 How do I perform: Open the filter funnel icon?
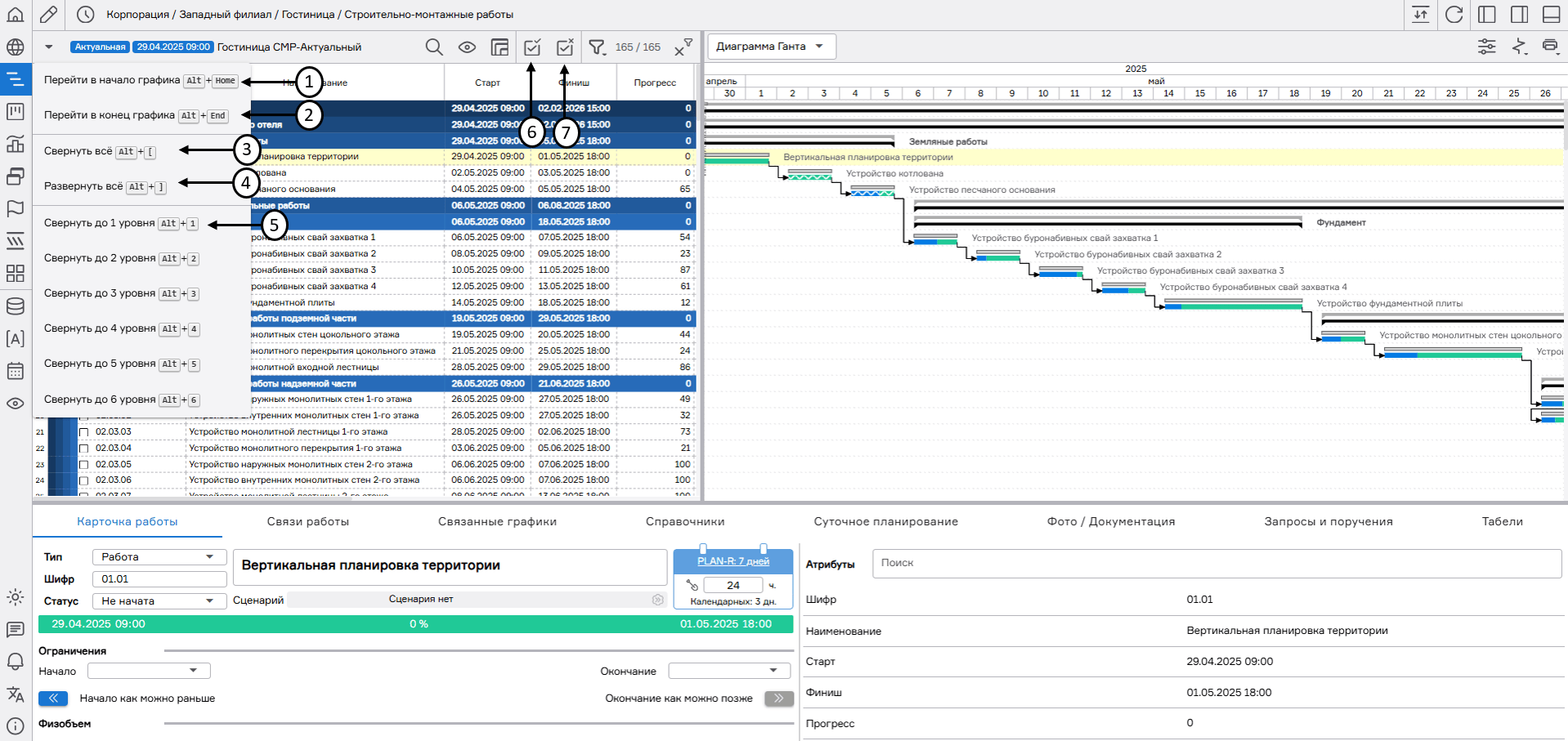click(x=598, y=47)
